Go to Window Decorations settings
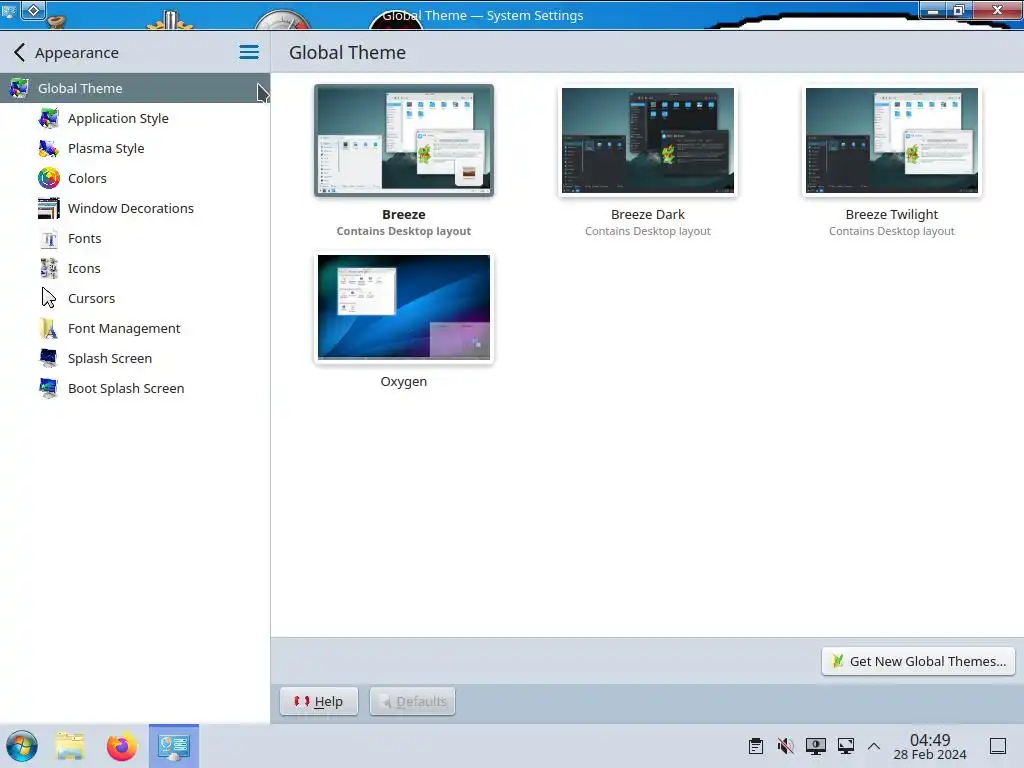The image size is (1024, 768). tap(135, 208)
